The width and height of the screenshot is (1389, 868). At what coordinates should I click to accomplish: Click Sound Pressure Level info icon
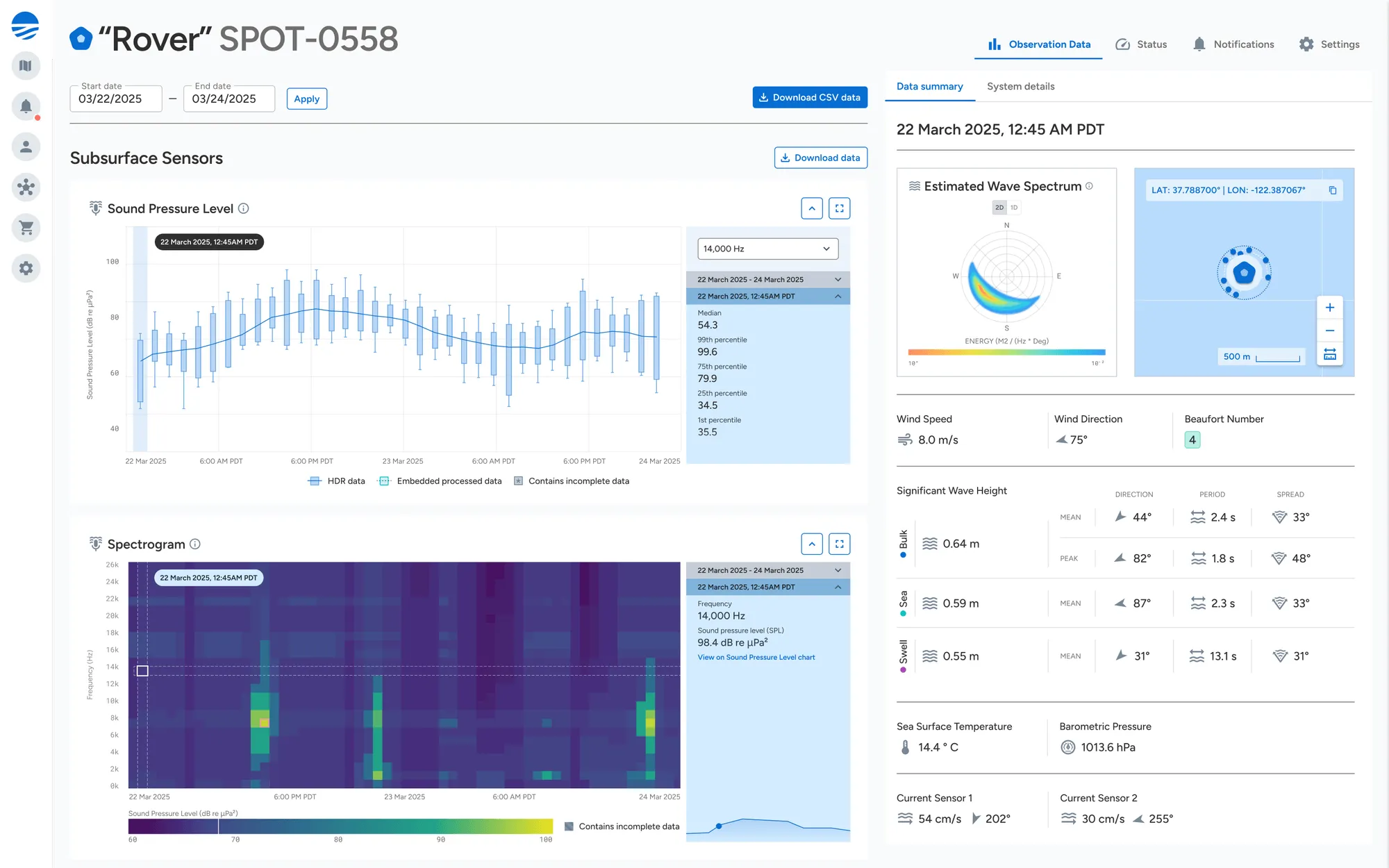(x=244, y=208)
